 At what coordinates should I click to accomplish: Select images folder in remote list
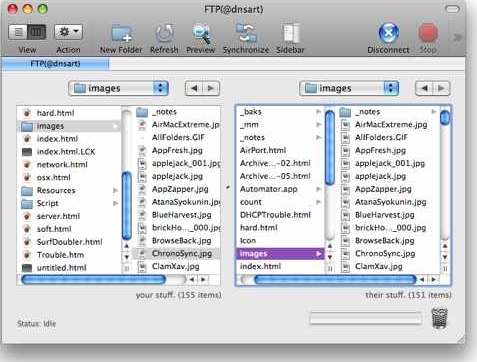[x=280, y=254]
